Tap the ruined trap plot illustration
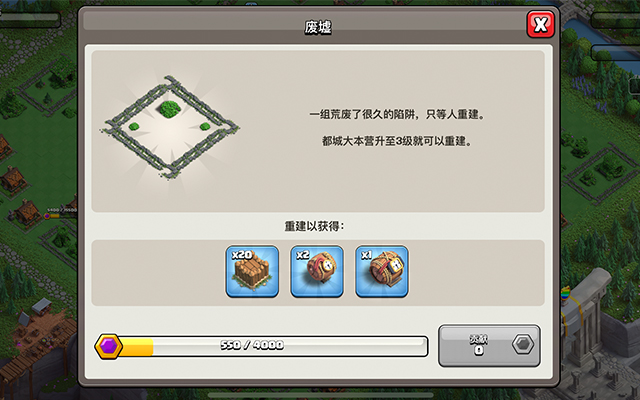The width and height of the screenshot is (640, 400). click(x=169, y=127)
